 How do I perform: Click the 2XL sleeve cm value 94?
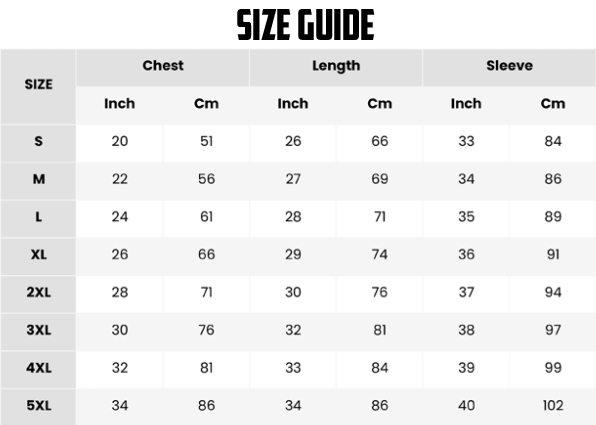coord(553,292)
